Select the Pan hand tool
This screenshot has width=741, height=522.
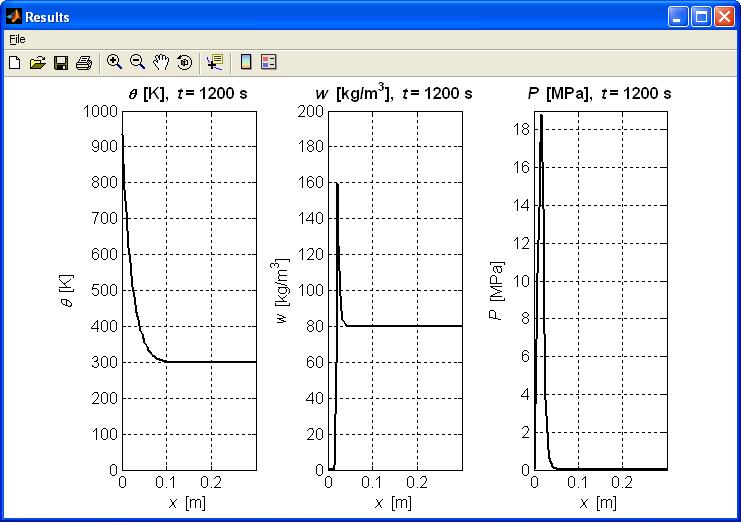[161, 62]
